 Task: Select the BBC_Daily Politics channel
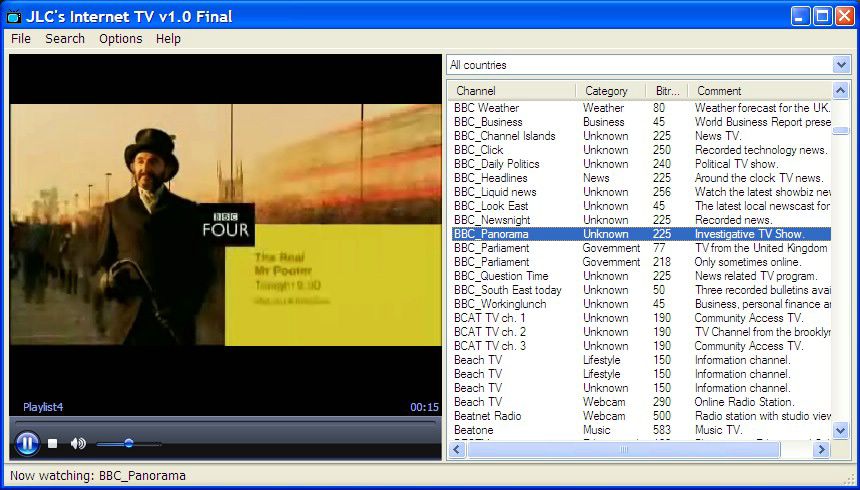pyautogui.click(x=641, y=164)
